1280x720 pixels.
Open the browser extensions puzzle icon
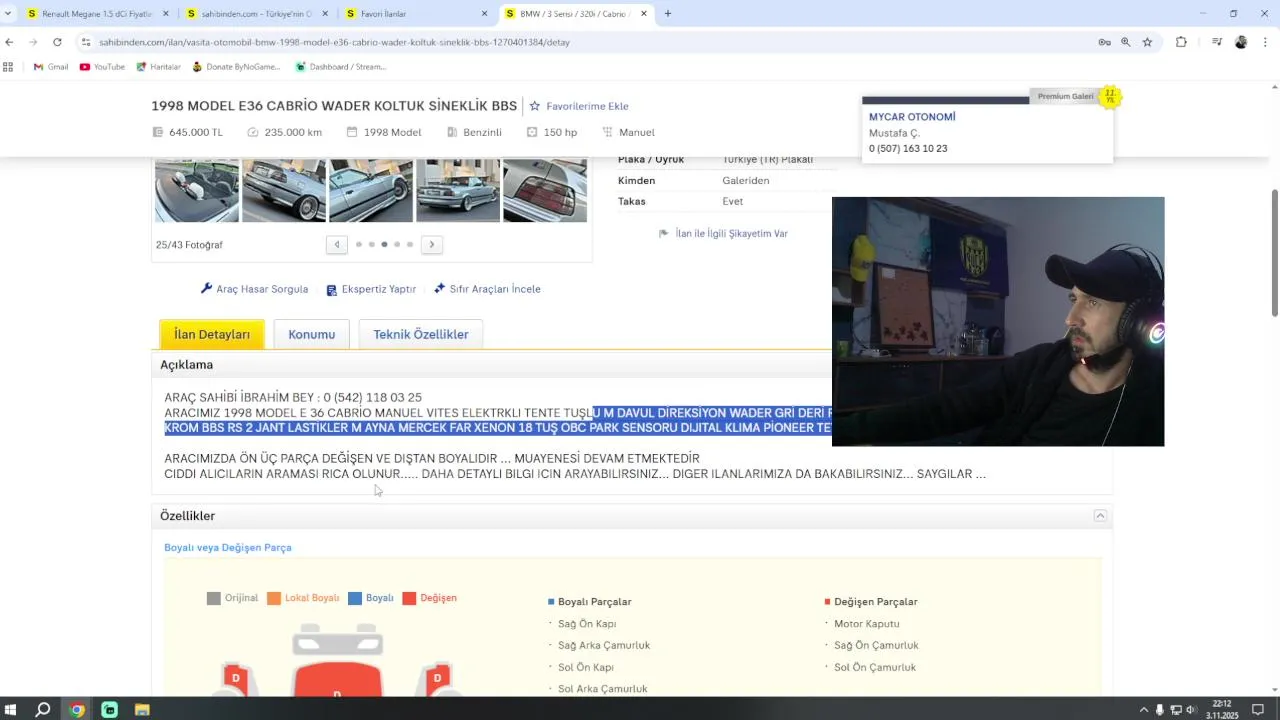click(1181, 42)
